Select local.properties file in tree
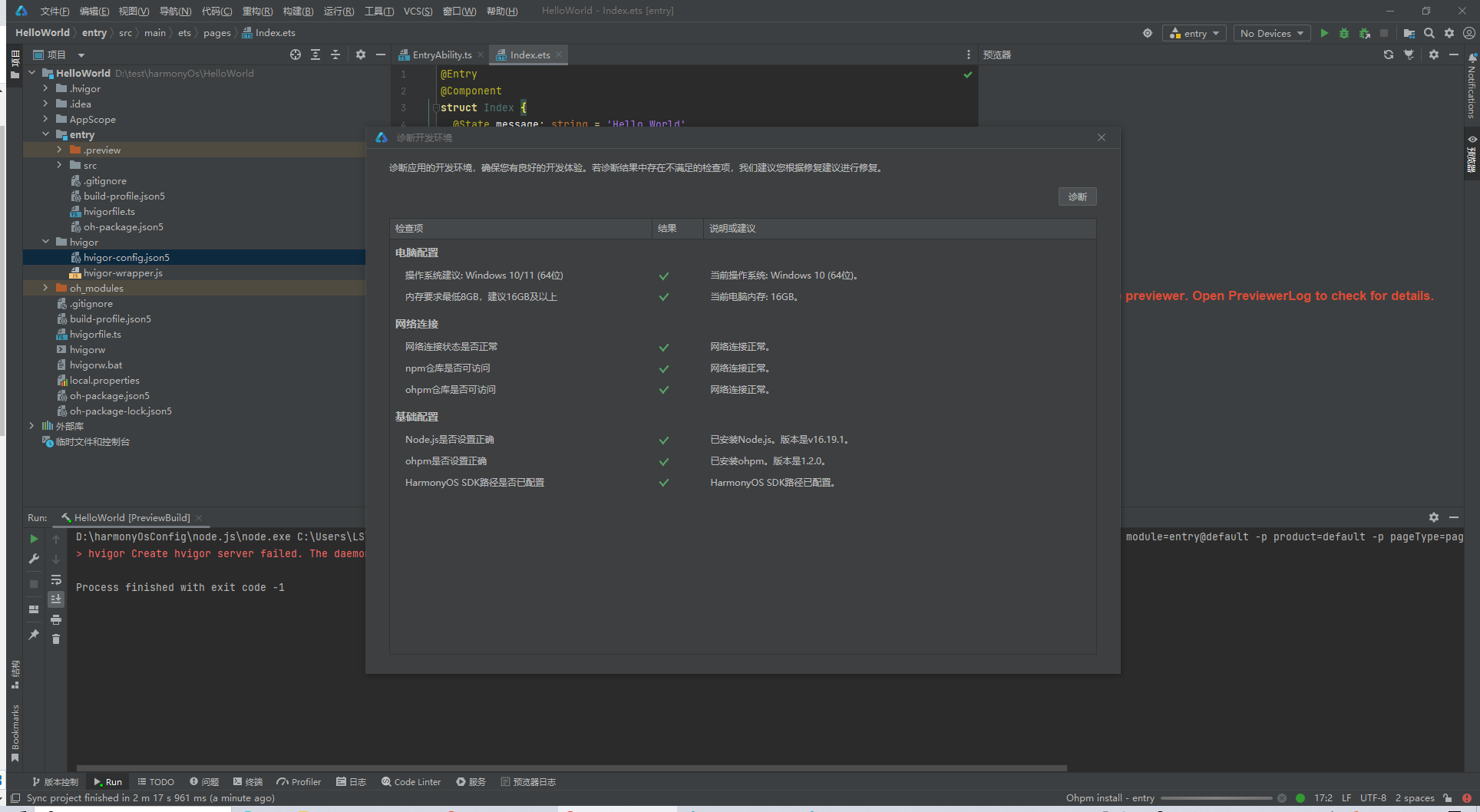 click(x=104, y=380)
